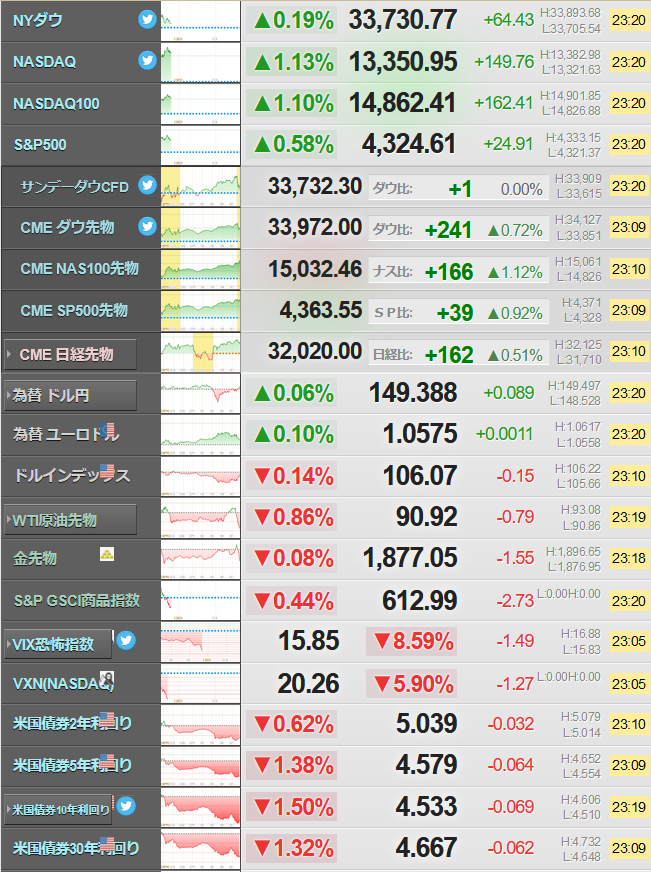Click the euro-dollar rate 1.0575
This screenshot has height=872, width=651.
[x=420, y=434]
